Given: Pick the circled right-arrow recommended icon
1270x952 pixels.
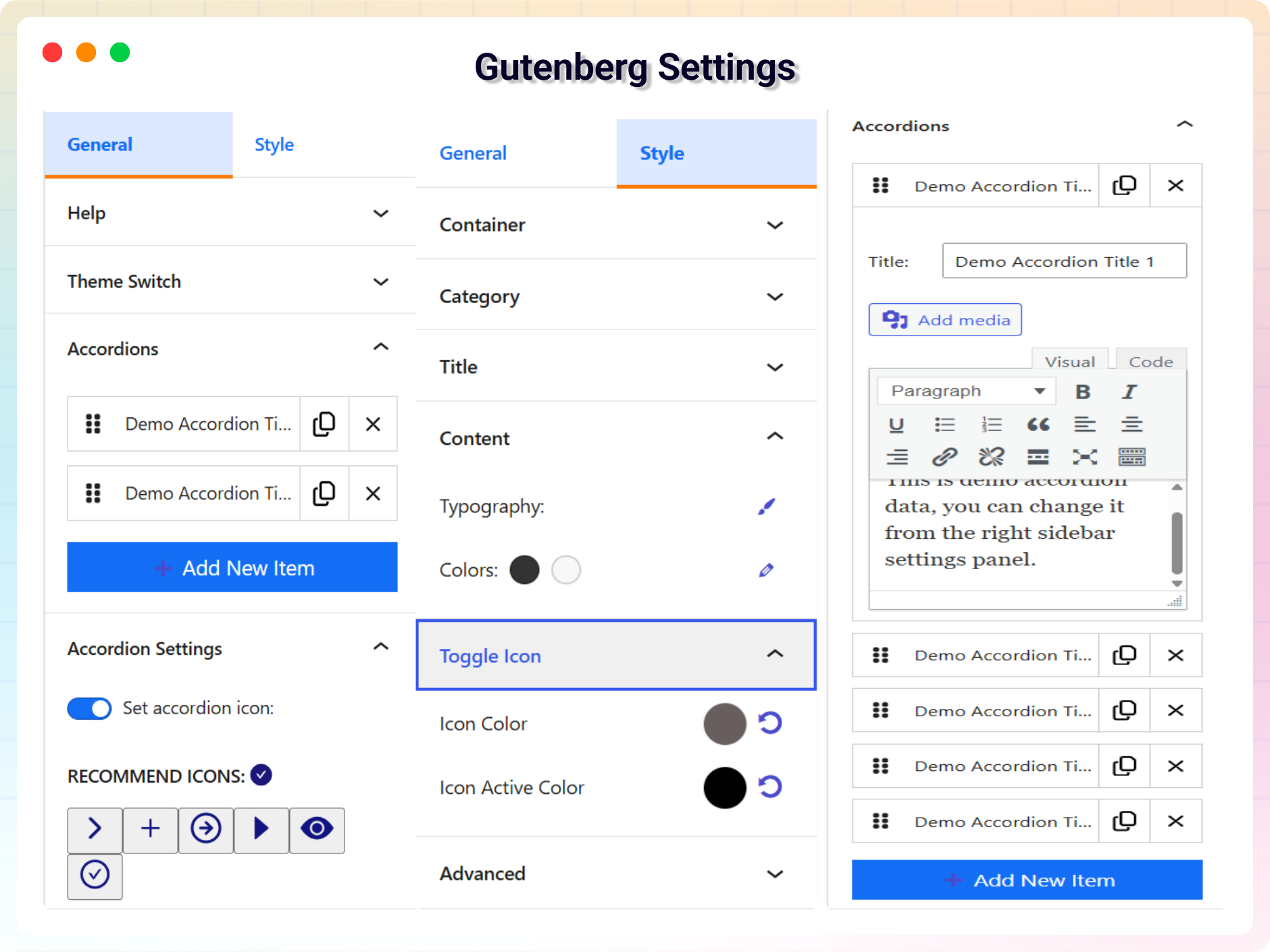Looking at the screenshot, I should click(x=205, y=829).
